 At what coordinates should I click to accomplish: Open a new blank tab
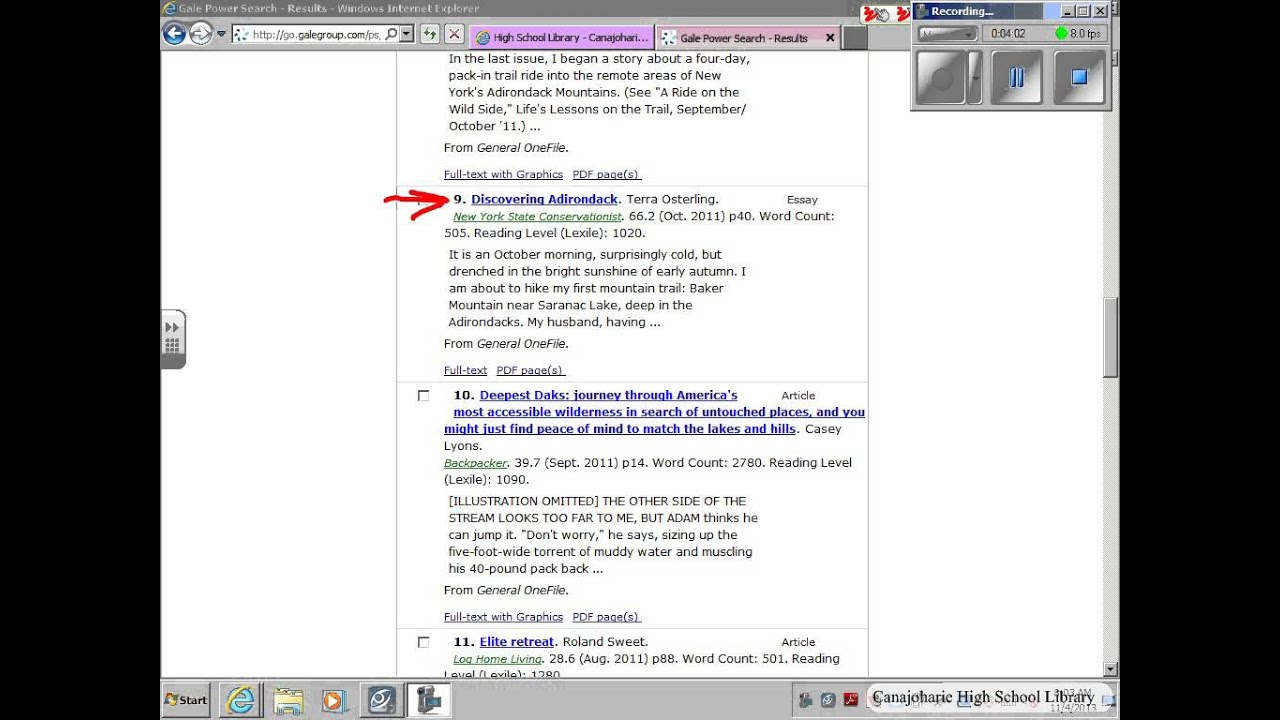point(855,38)
